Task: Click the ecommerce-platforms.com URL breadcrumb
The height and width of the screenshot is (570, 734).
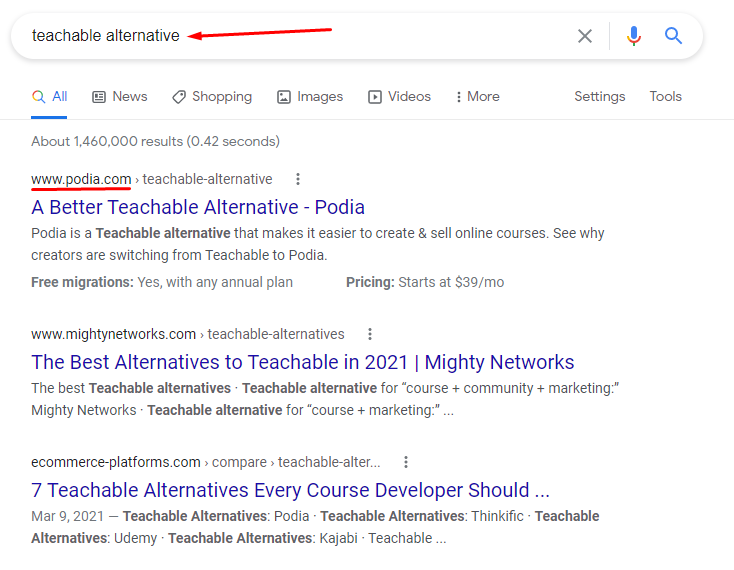Action: point(116,462)
